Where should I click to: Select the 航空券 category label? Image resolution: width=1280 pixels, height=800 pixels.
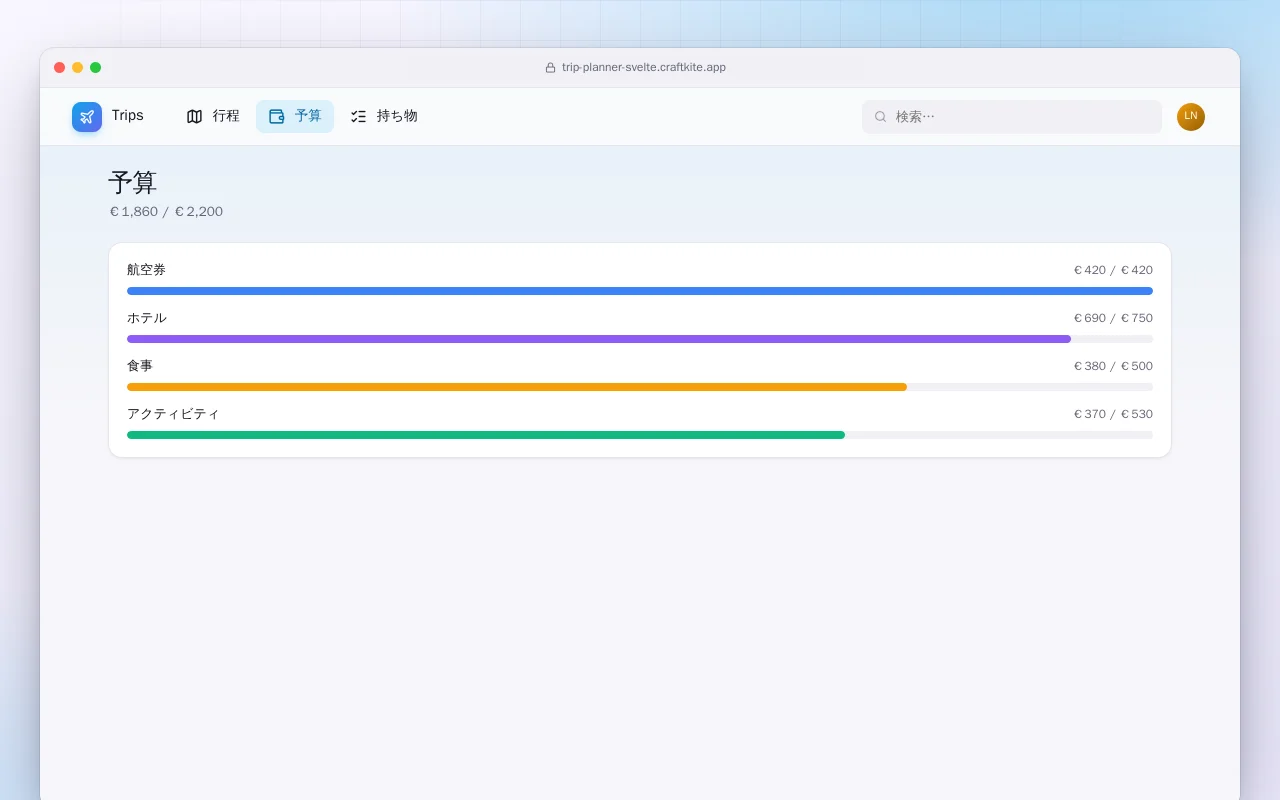point(147,270)
